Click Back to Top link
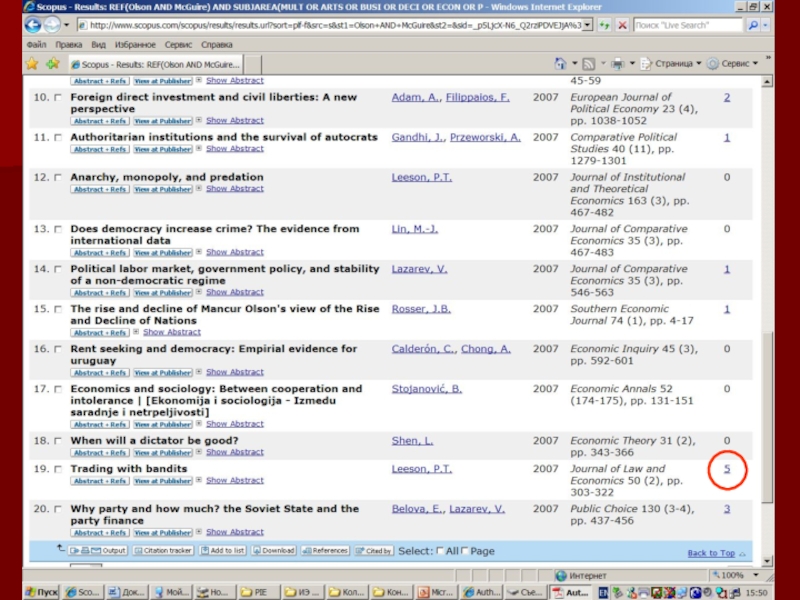This screenshot has height=600, width=800. pos(711,553)
